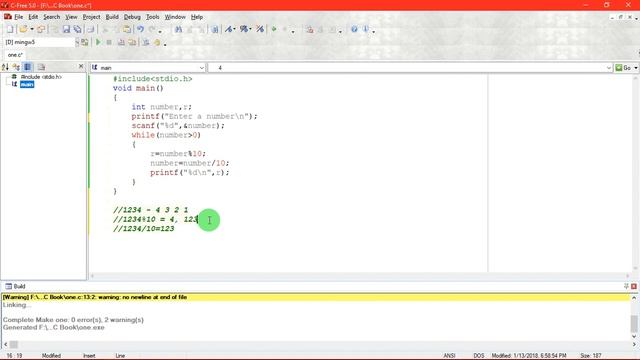Image resolution: width=640 pixels, height=360 pixels.
Task: Click the 'Size: 187' status bar entry
Action: click(590, 356)
